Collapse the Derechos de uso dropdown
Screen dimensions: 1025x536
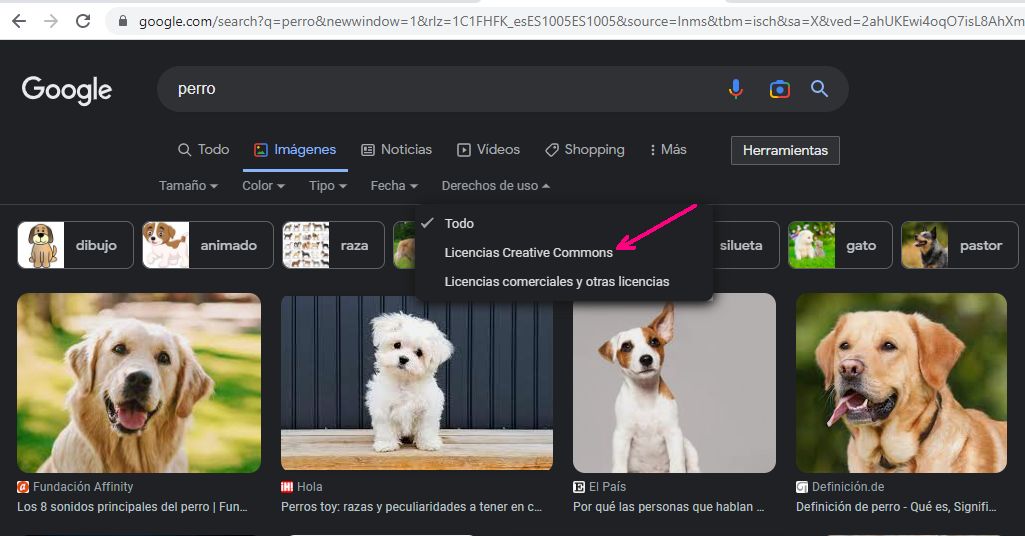(496, 186)
